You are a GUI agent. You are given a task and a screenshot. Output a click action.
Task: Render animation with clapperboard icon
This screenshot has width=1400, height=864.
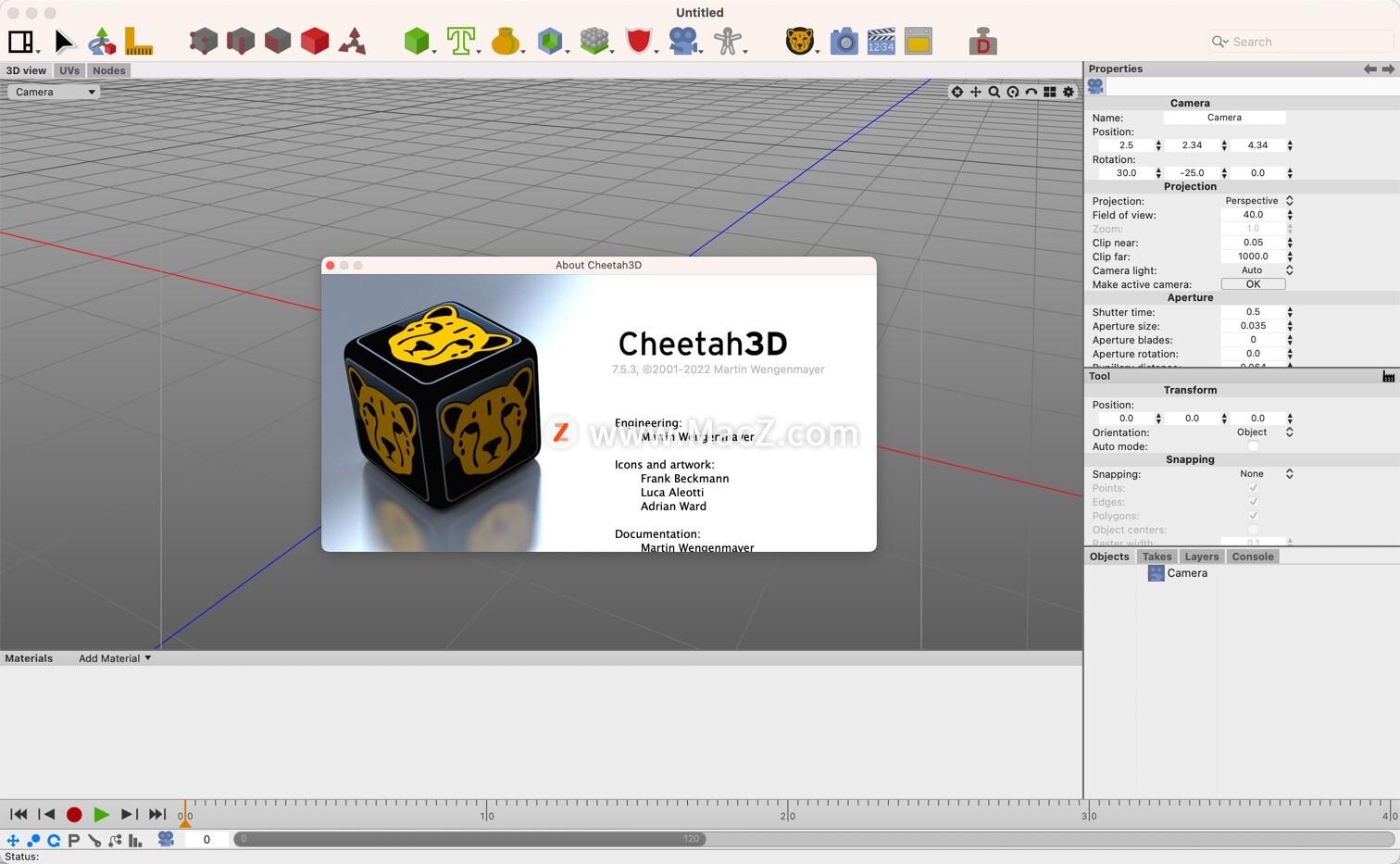click(881, 42)
